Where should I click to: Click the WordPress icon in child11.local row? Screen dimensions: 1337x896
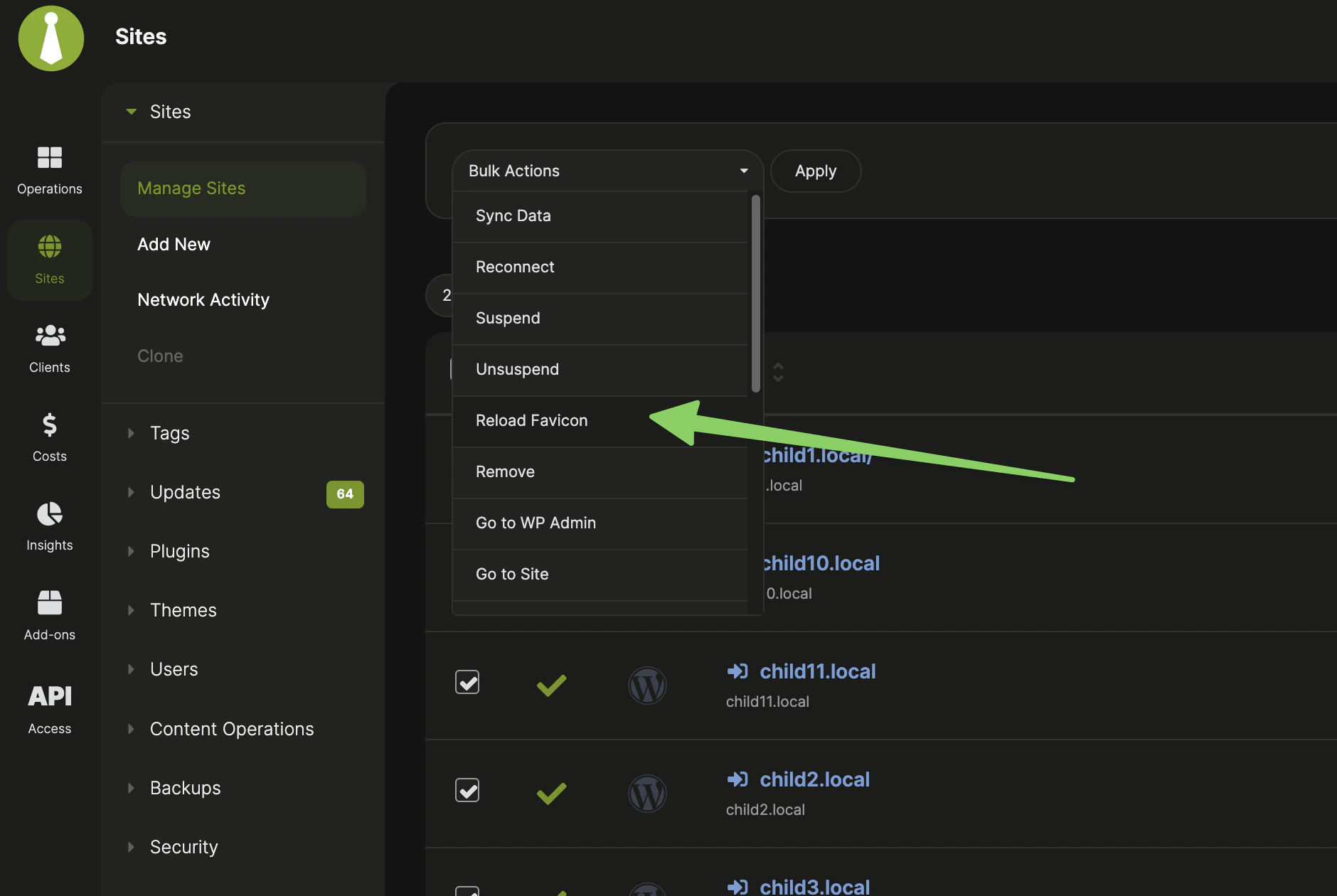pos(647,686)
